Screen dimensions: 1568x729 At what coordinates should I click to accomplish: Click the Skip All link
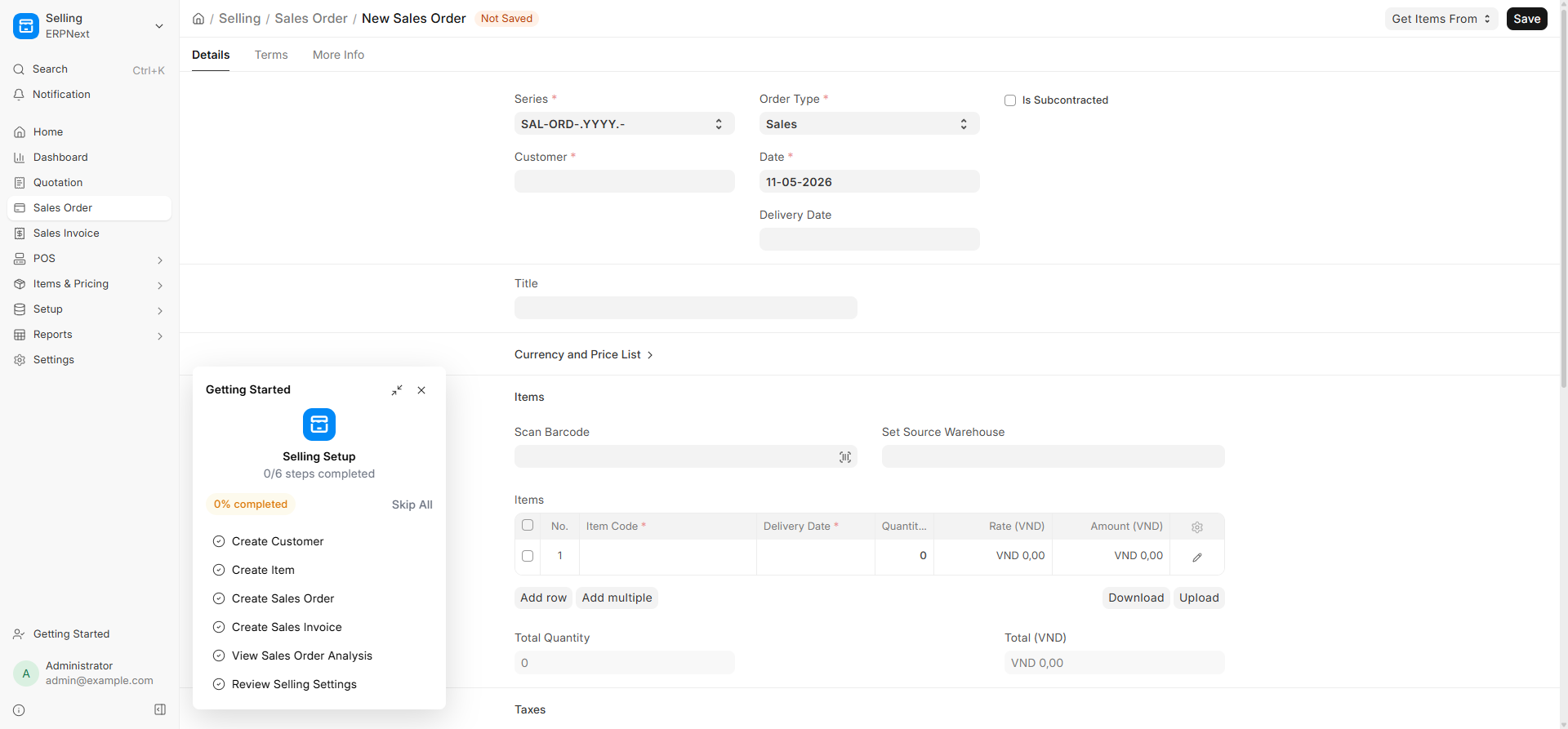[412, 505]
